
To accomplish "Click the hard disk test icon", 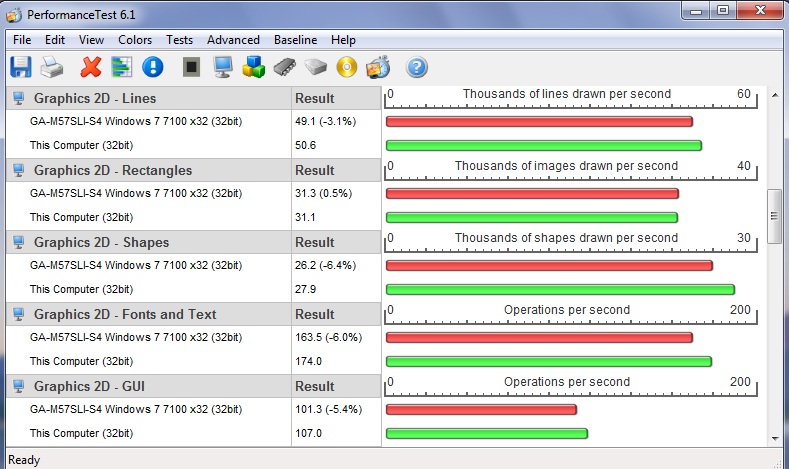I will coord(315,67).
